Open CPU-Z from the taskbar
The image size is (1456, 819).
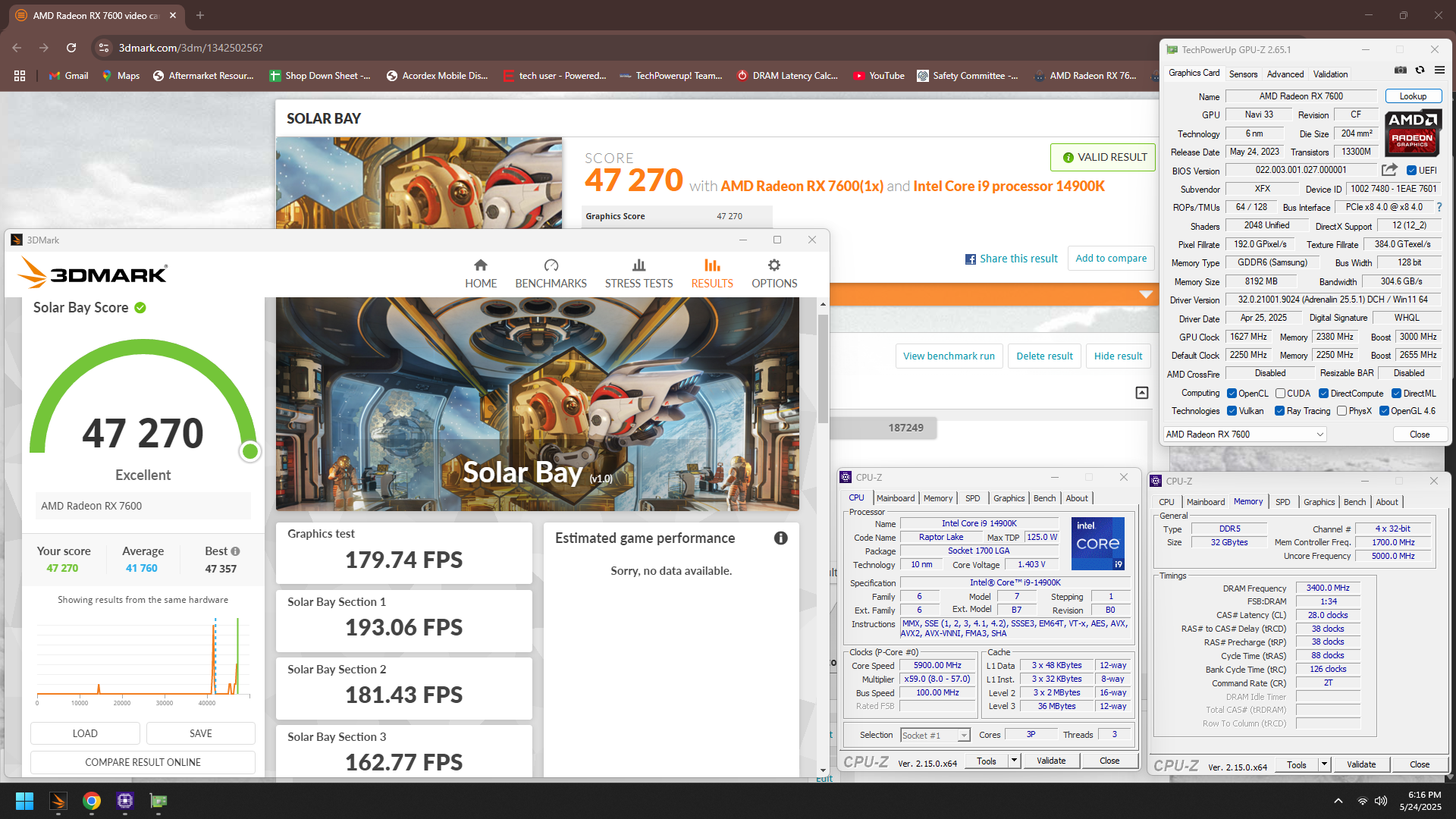coord(125,801)
